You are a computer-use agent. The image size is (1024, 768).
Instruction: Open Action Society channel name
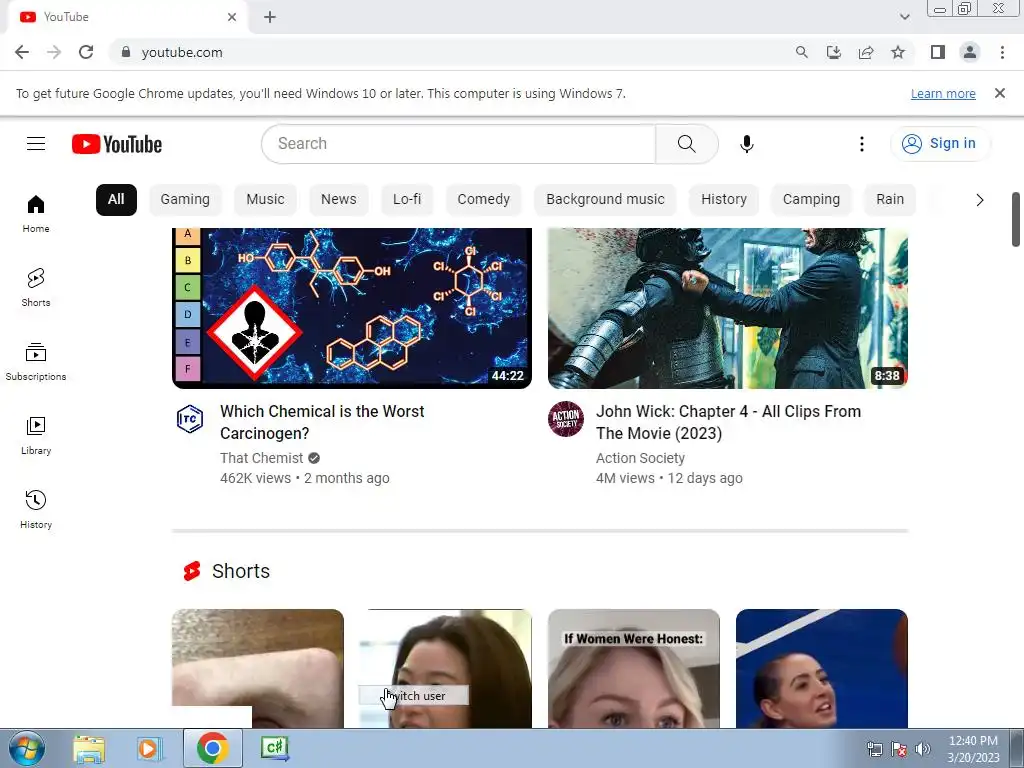coord(640,458)
